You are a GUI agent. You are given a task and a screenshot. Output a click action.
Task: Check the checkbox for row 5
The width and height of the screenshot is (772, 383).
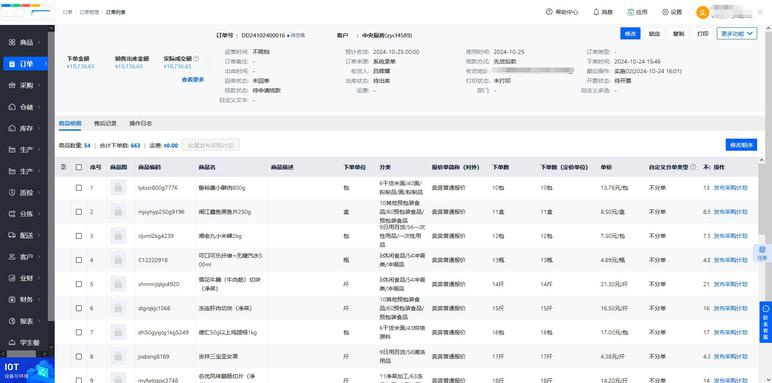pos(79,284)
